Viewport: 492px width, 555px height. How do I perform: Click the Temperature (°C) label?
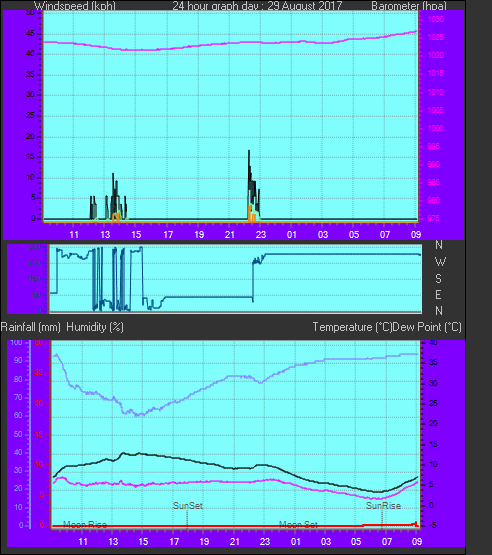click(x=352, y=327)
